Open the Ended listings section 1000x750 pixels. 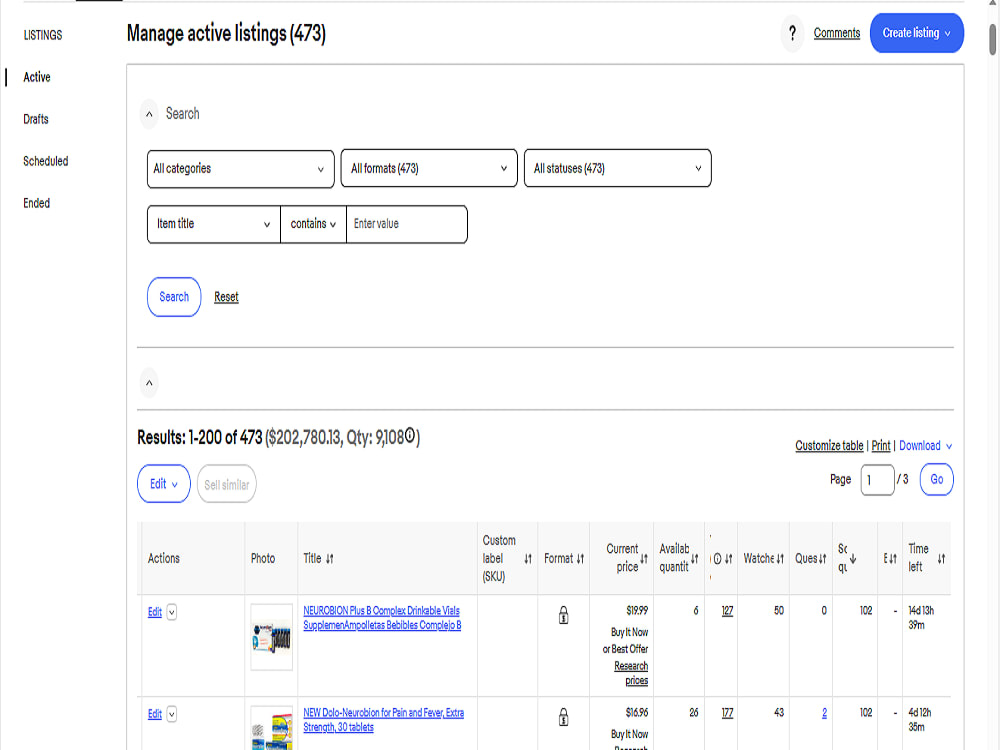36,203
